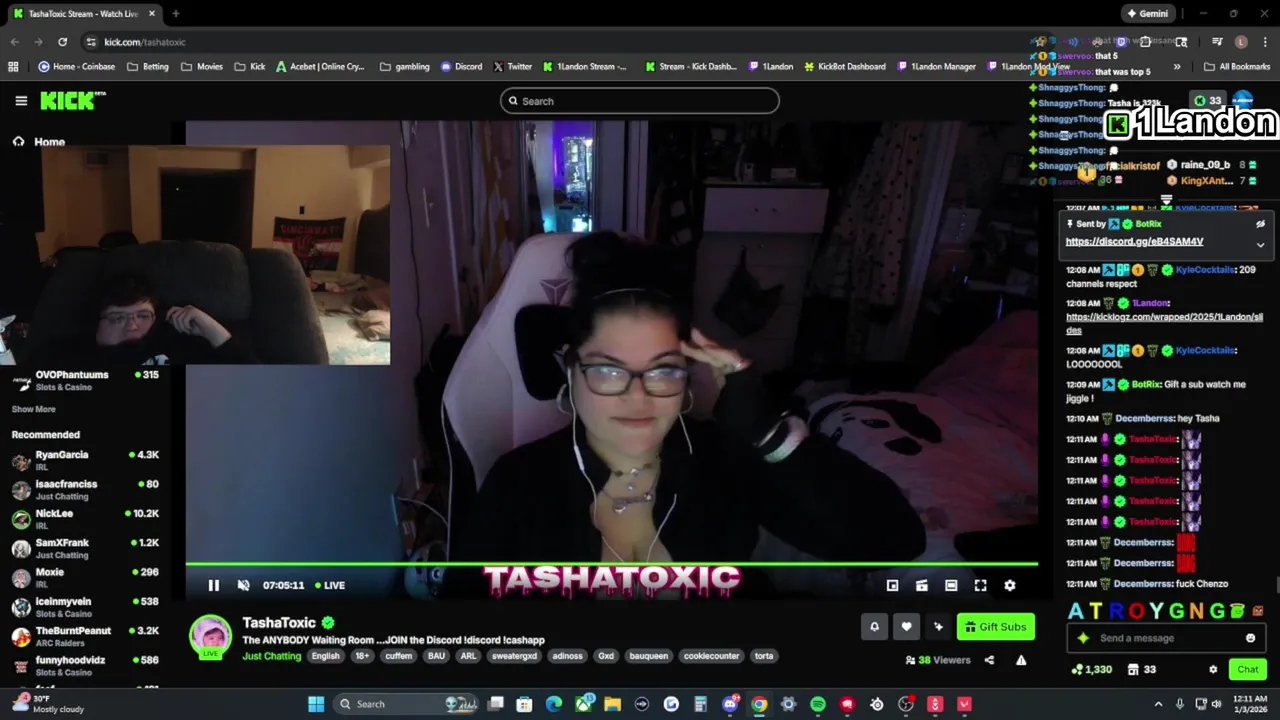
Task: Open video player settings gear
Action: [x=1009, y=585]
